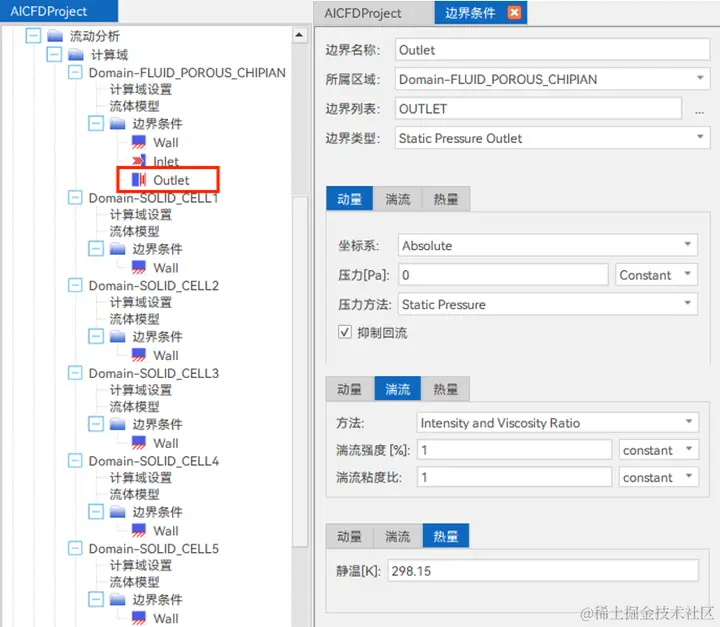Open the 压力 Constant dropdown
The width and height of the screenshot is (720, 627).
click(687, 274)
